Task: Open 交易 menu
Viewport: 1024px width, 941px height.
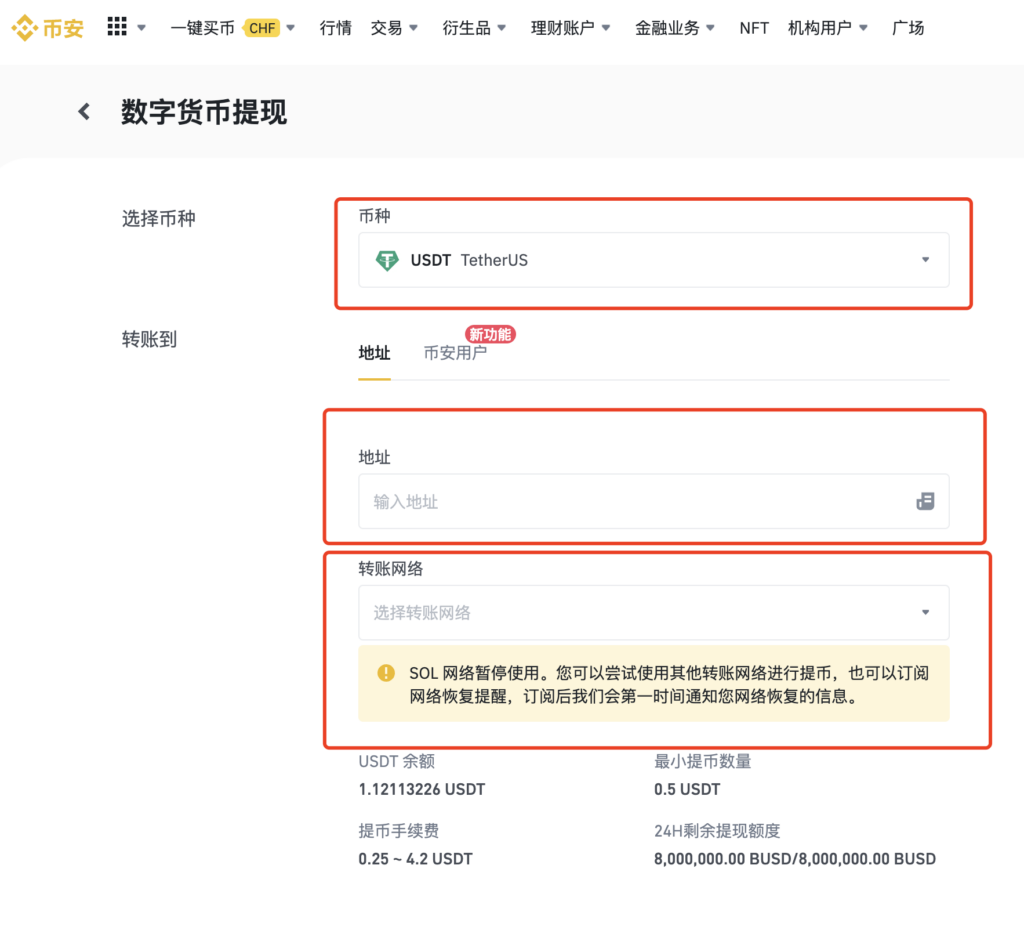Action: (394, 28)
